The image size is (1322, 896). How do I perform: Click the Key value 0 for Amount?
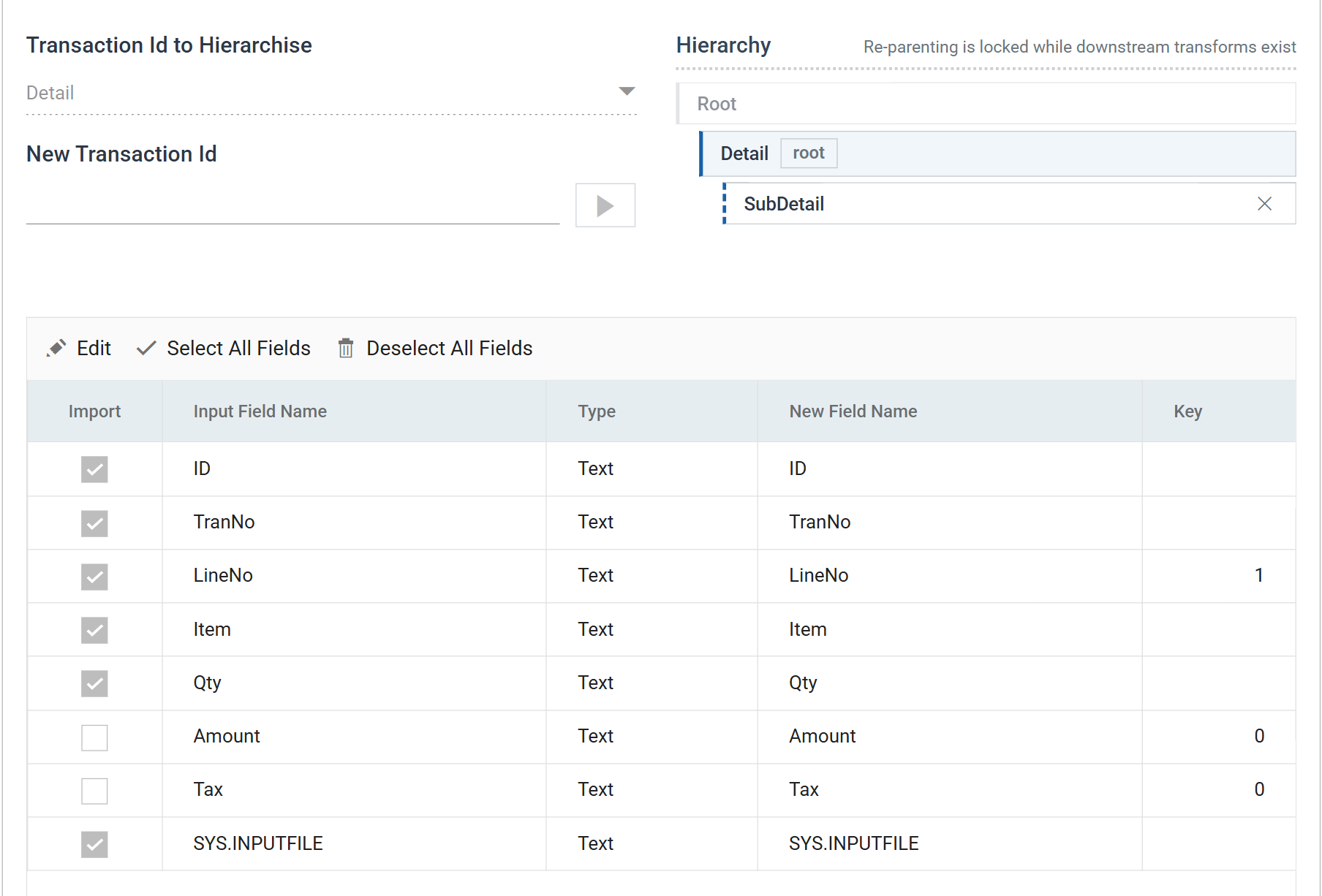click(x=1259, y=736)
